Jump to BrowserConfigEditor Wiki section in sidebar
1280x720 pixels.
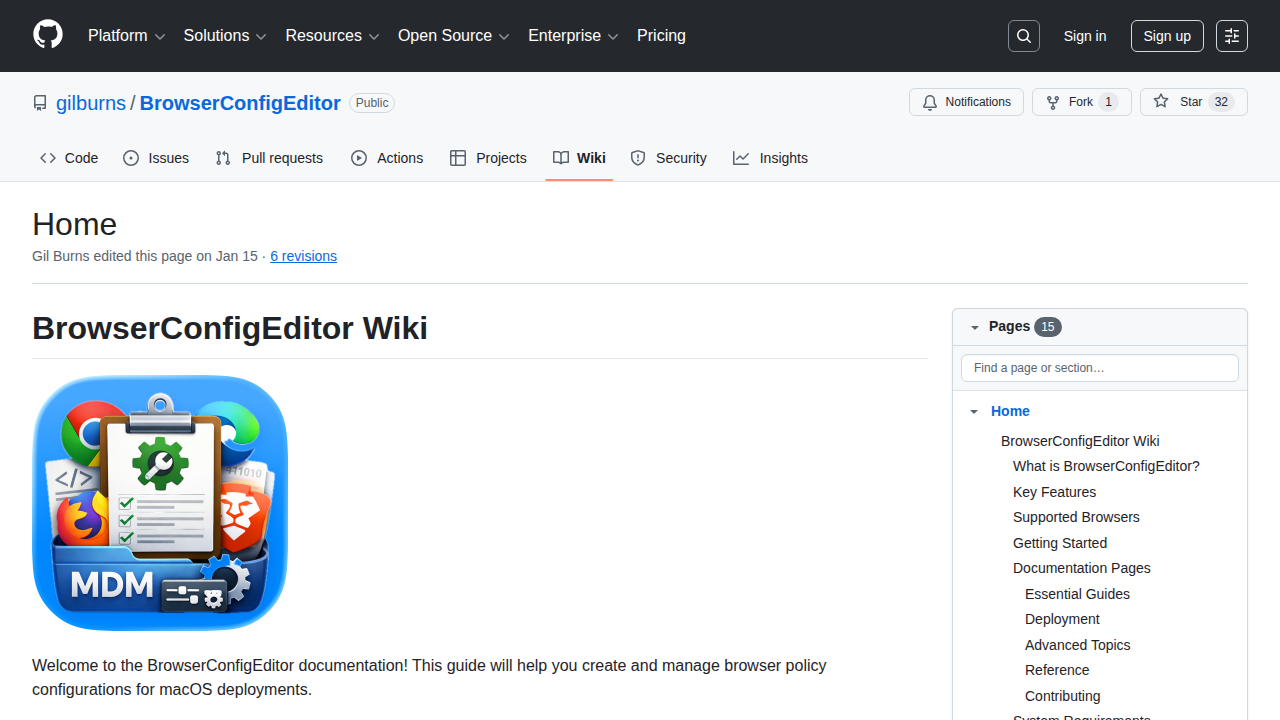(x=1080, y=441)
